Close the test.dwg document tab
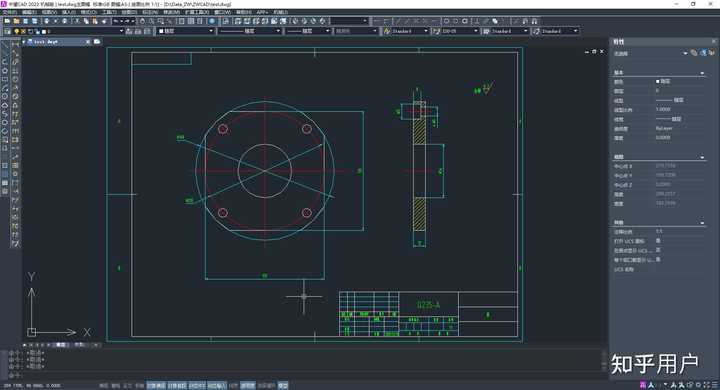The width and height of the screenshot is (720, 390). (88, 42)
